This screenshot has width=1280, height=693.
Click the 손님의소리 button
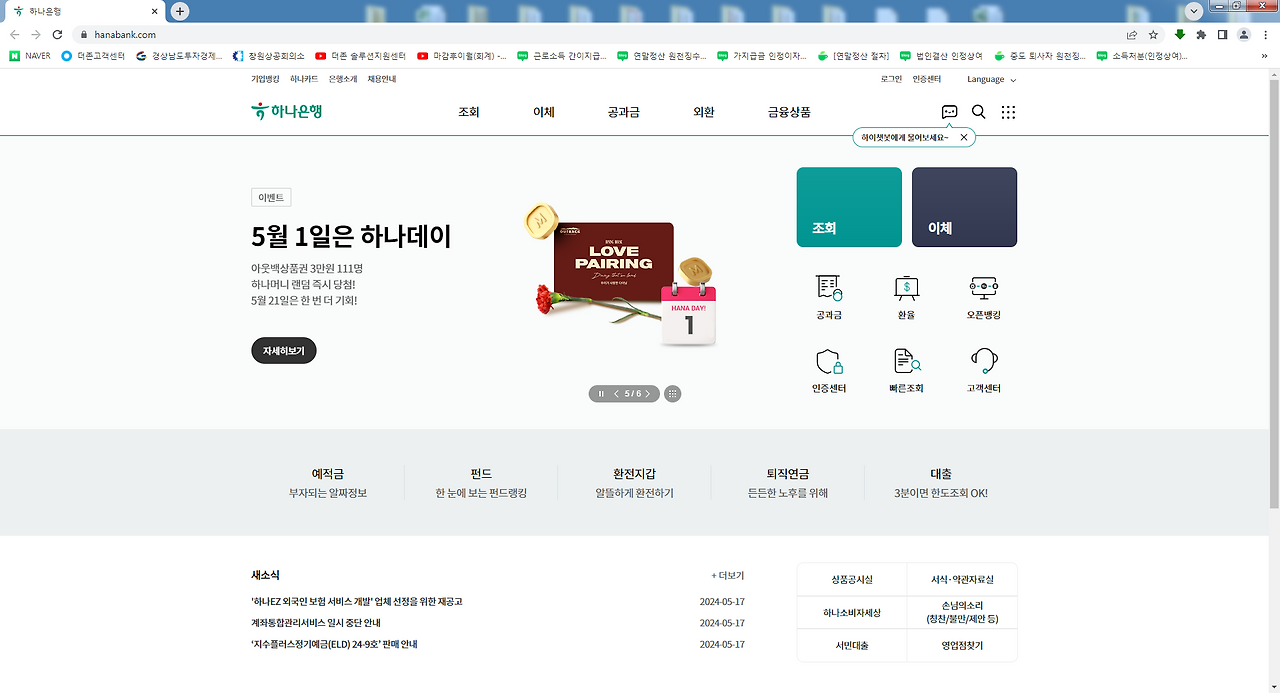962,613
